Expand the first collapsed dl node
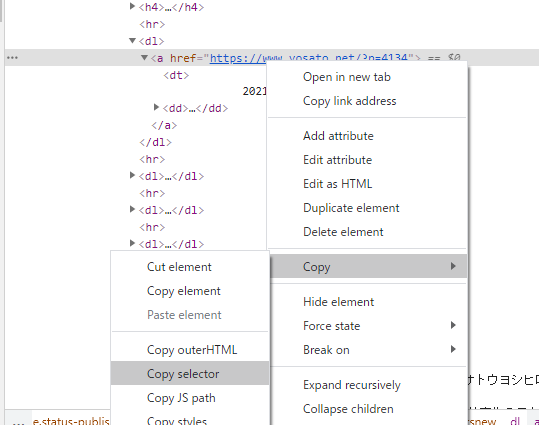The image size is (539, 425). click(132, 175)
